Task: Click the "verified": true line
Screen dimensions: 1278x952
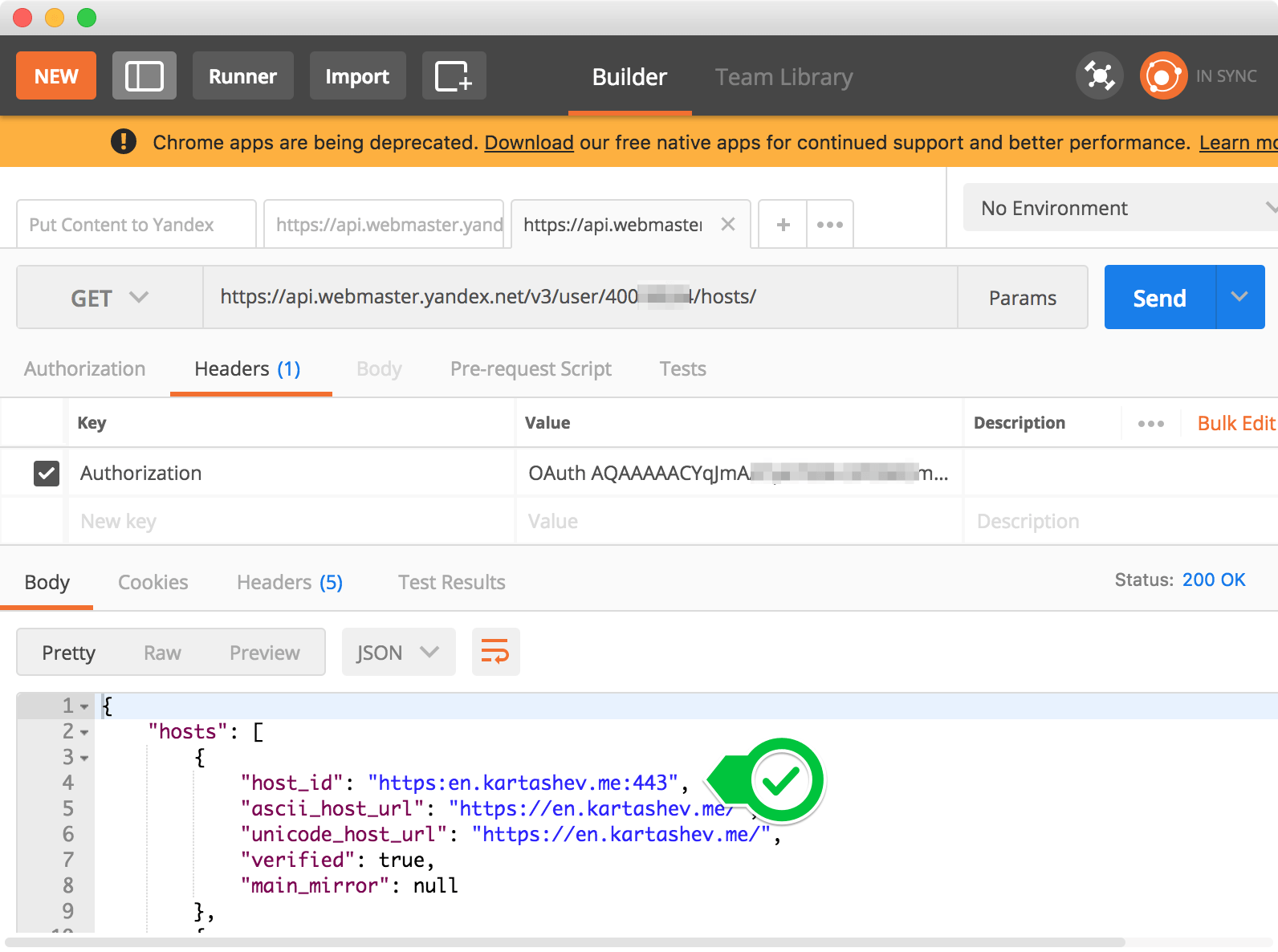Action: click(337, 860)
